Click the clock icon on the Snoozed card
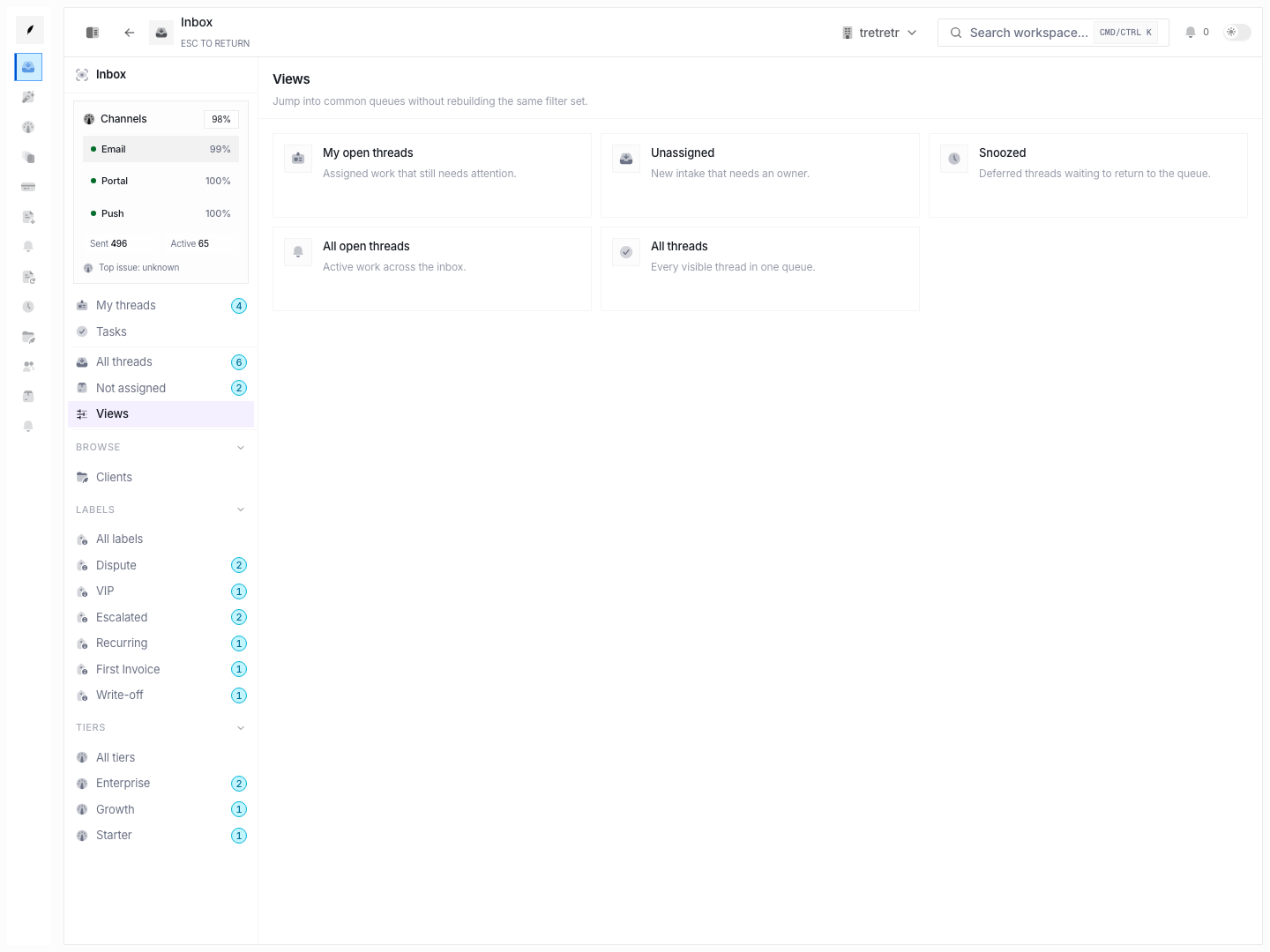 click(x=954, y=159)
